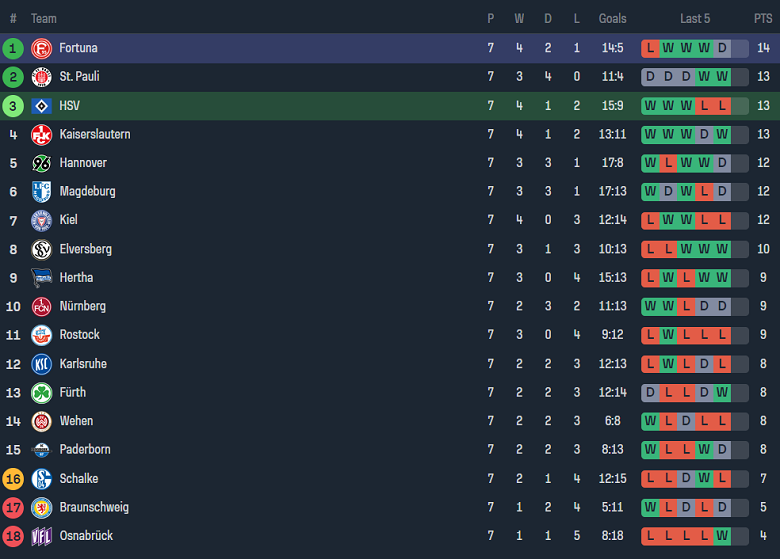
Task: Click the Fürth clover leaf crest
Action: [42, 393]
